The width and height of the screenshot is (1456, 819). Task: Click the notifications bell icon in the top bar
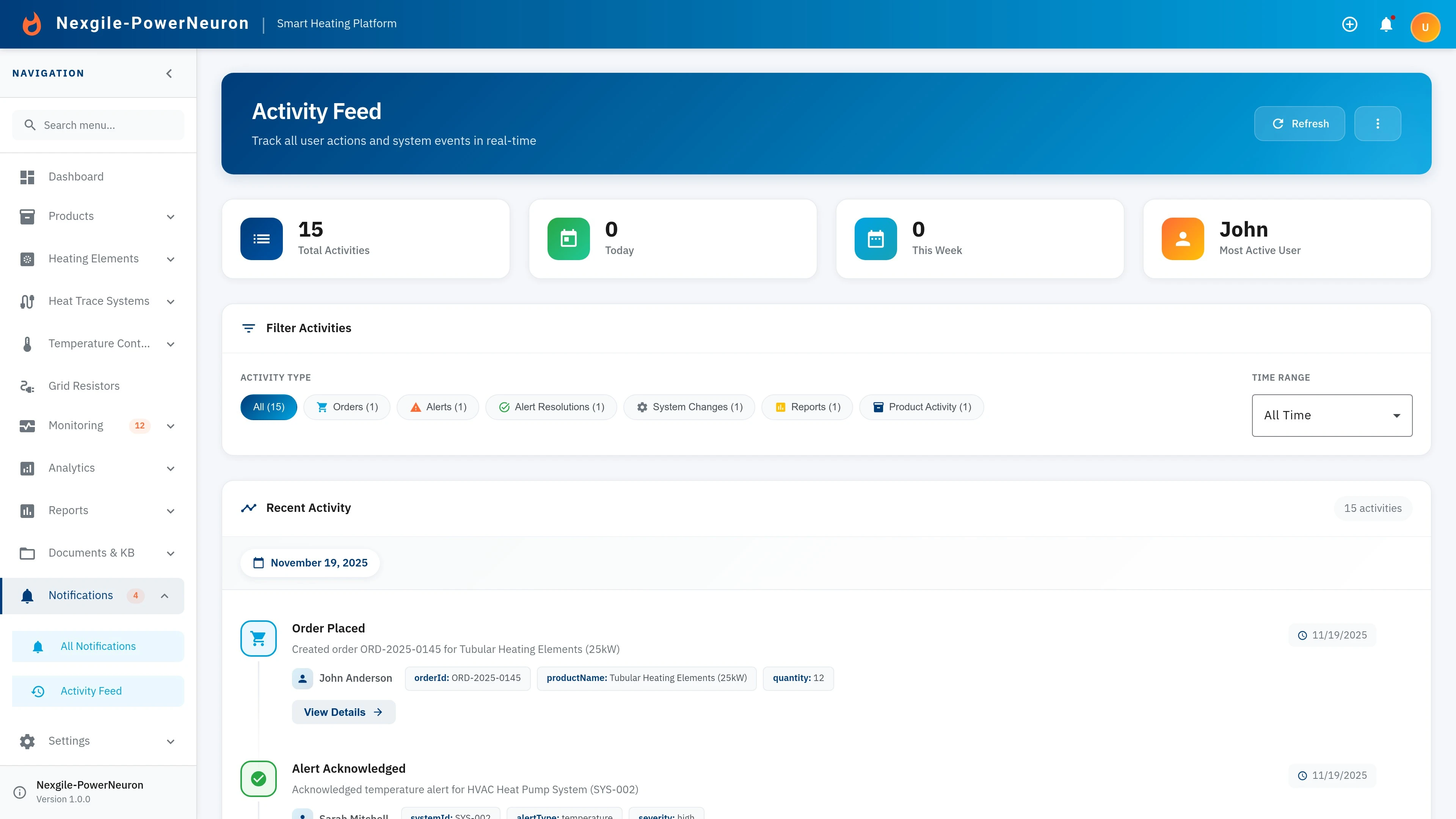[x=1386, y=24]
